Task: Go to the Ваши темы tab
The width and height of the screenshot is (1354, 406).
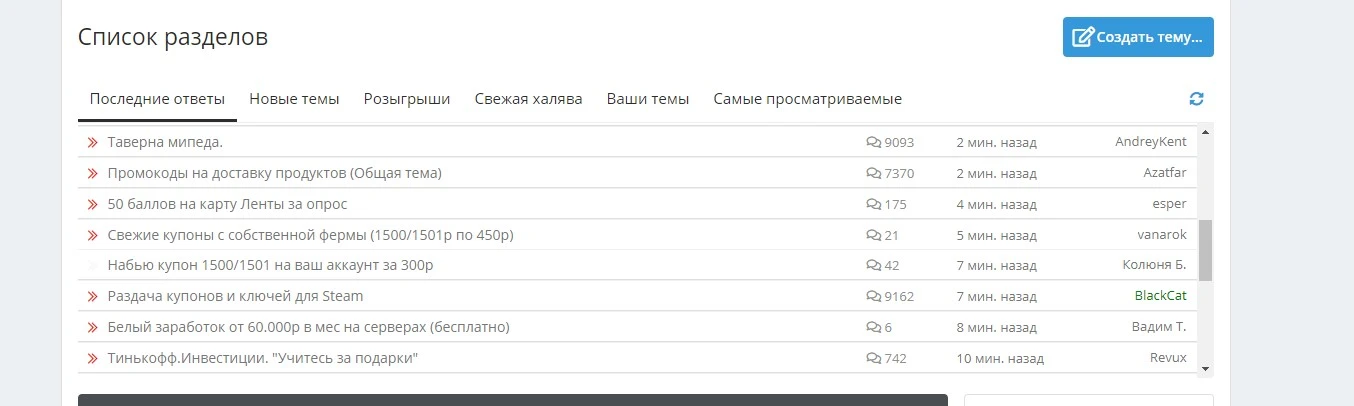Action: click(648, 99)
